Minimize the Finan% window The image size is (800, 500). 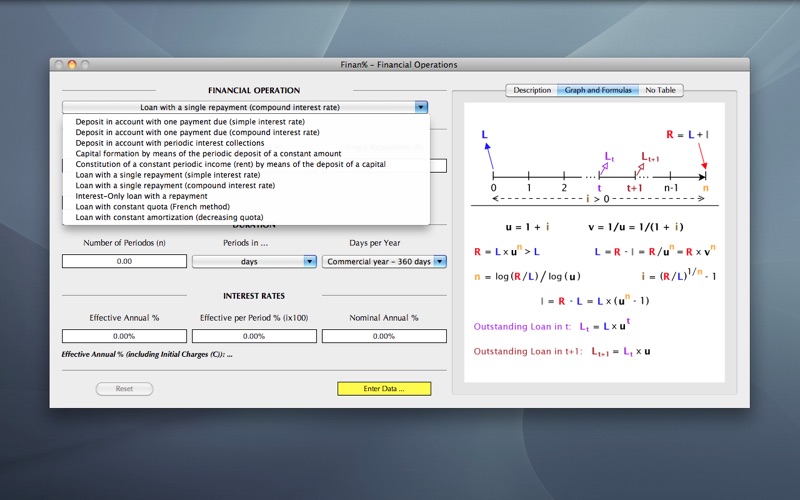click(x=72, y=64)
